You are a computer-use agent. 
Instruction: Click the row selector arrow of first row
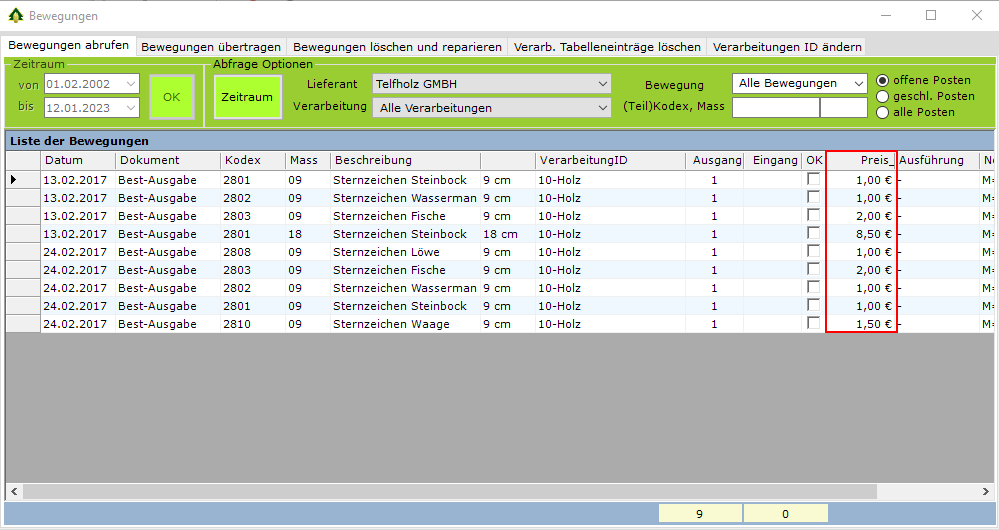coord(13,180)
